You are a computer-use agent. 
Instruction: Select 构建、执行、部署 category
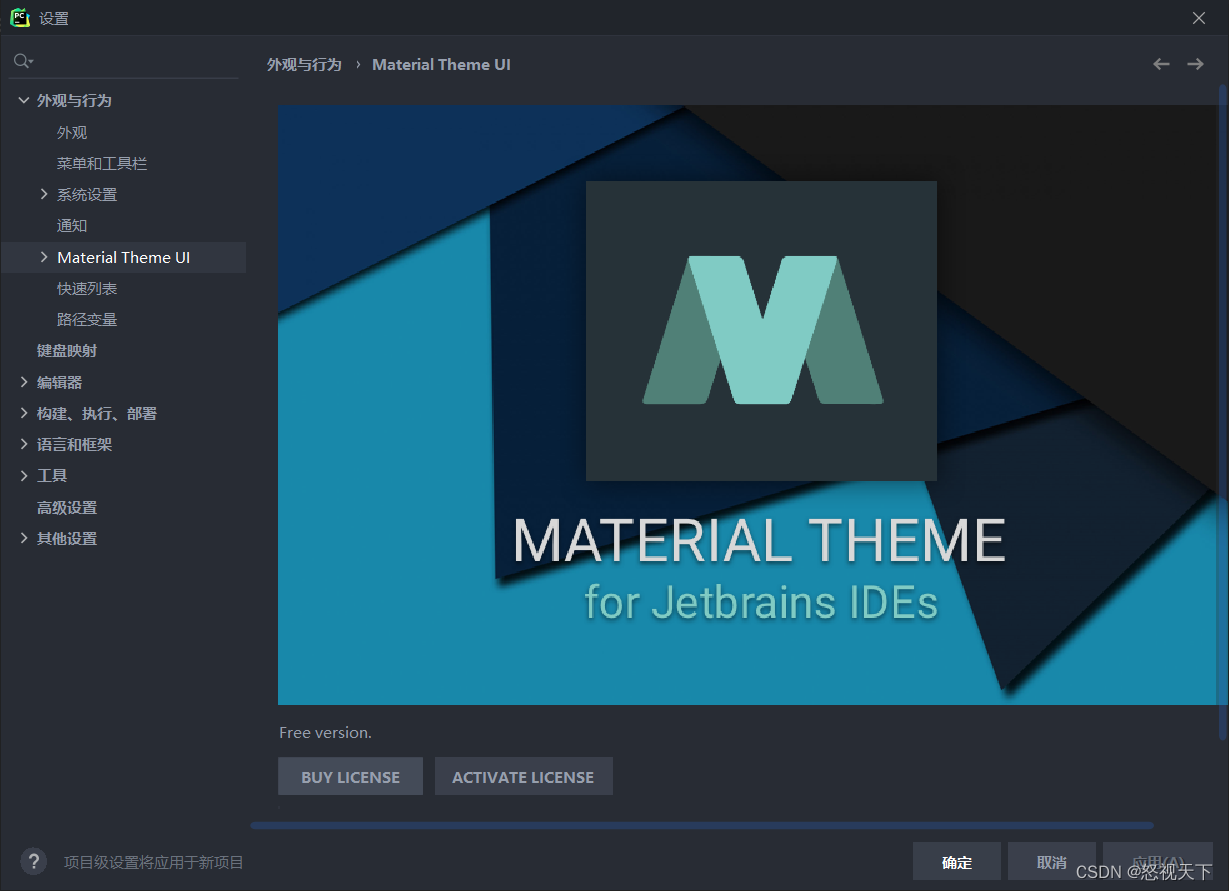pyautogui.click(x=97, y=413)
